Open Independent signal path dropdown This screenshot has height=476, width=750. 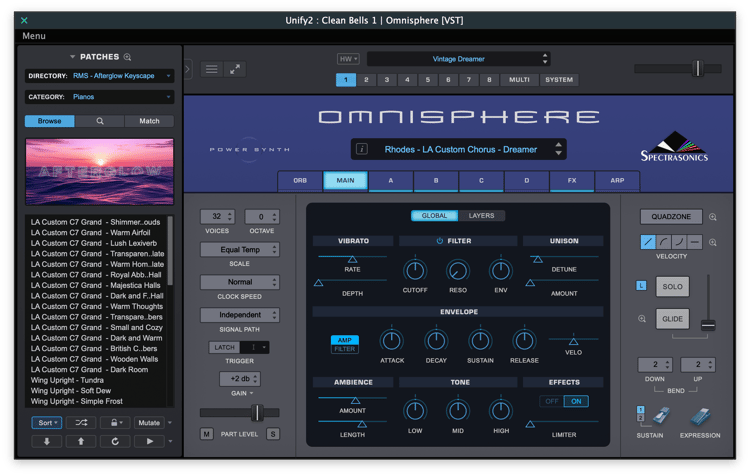240,315
